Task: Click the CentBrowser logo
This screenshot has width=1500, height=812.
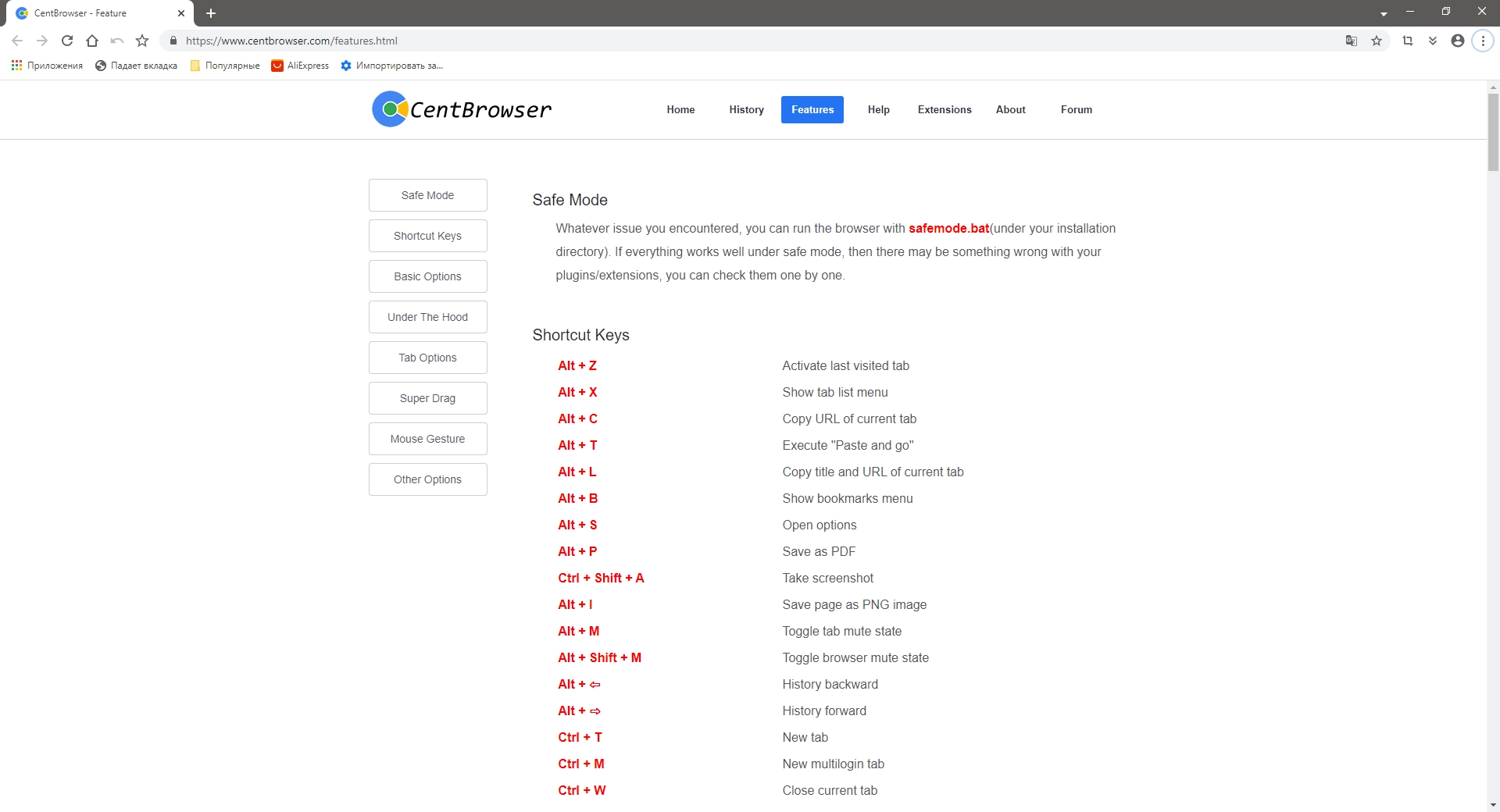Action: pyautogui.click(x=462, y=109)
